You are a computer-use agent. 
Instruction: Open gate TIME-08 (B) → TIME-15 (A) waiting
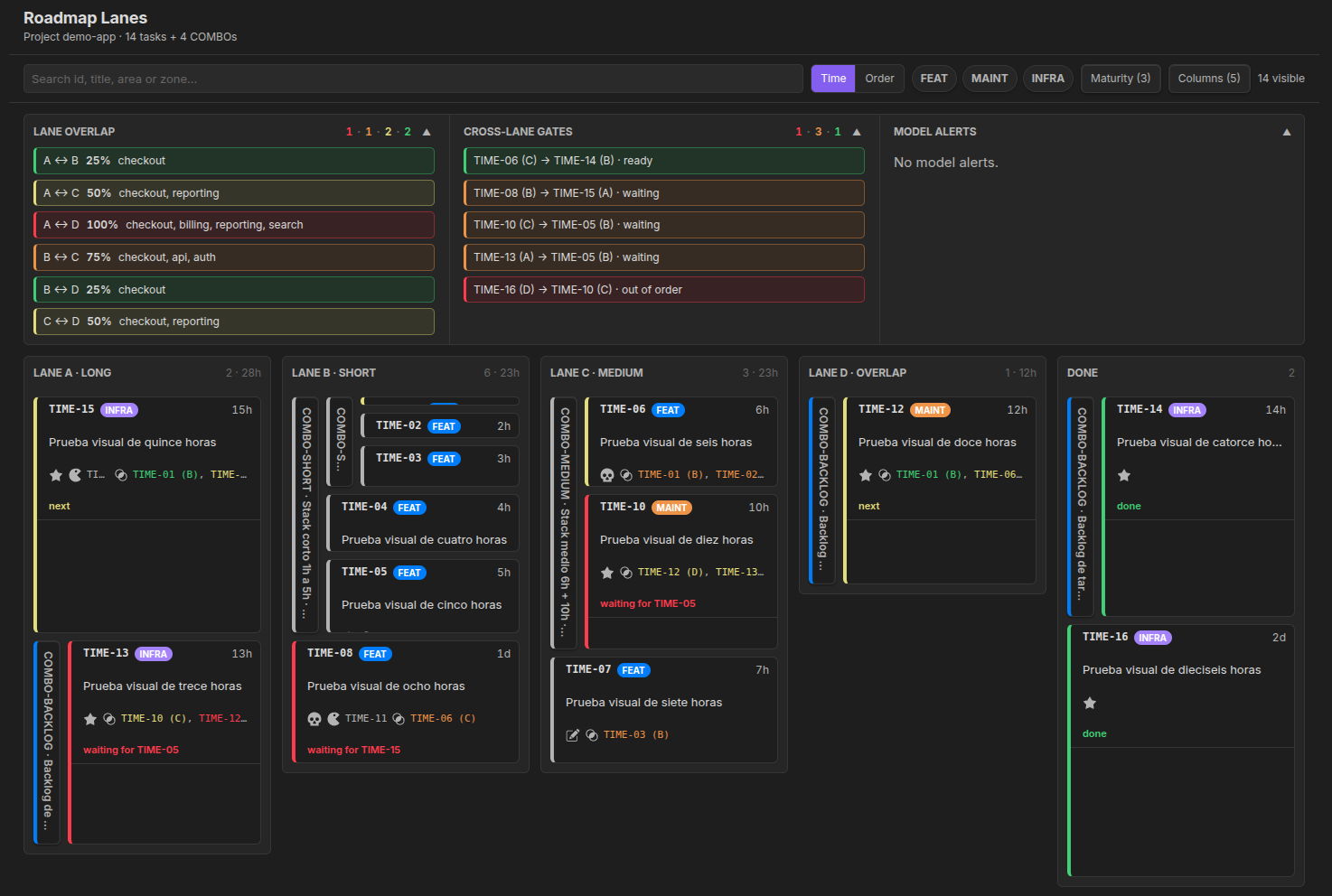coord(664,193)
